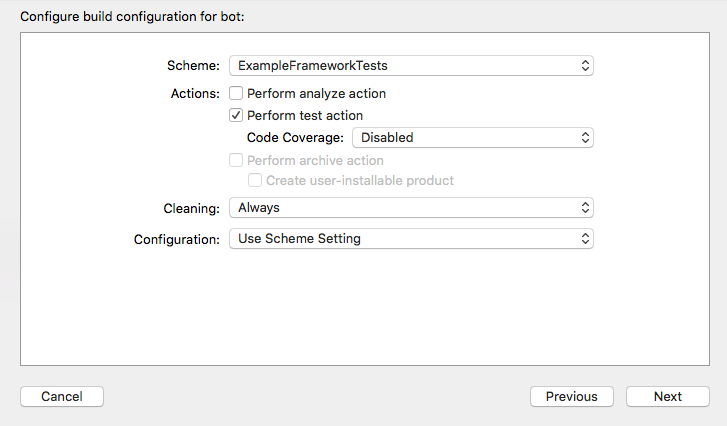The width and height of the screenshot is (727, 426).
Task: Click the Code Coverage chevron arrows
Action: tap(585, 138)
